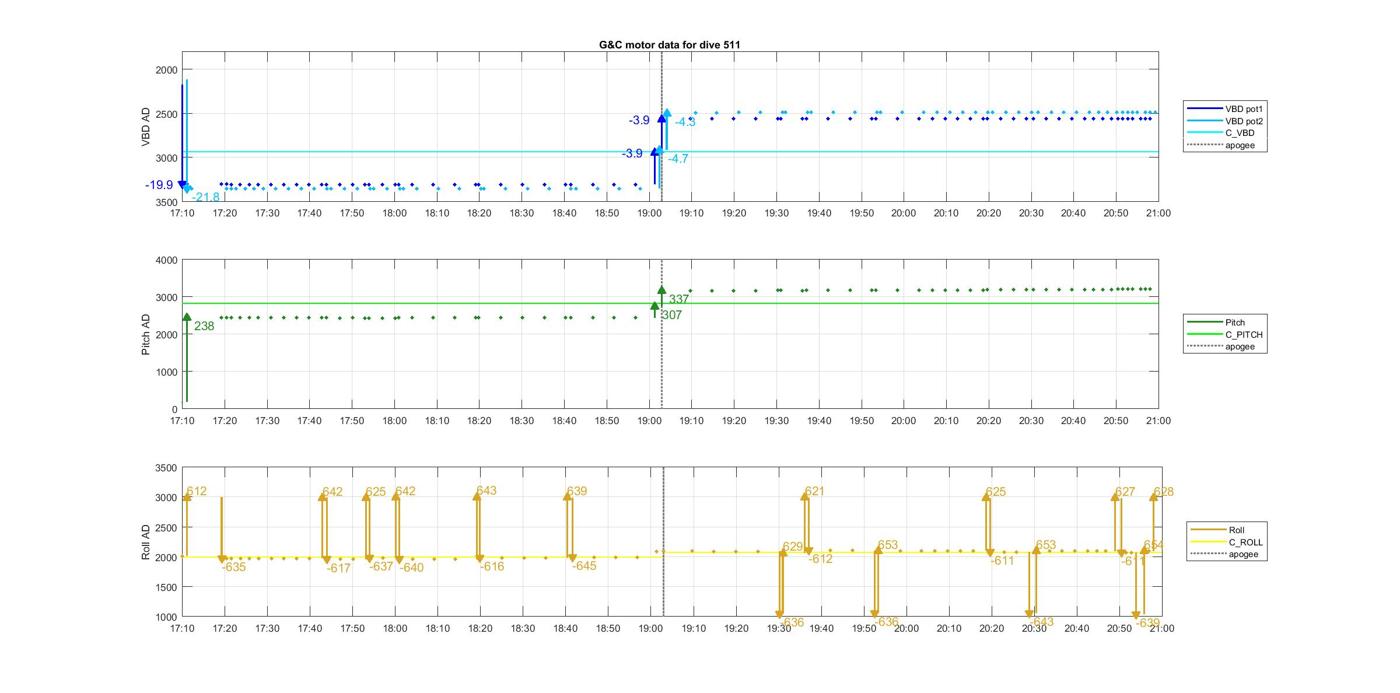This screenshot has width=1400, height=693.
Task: Click the '-19.9' VBD data label
Action: click(x=159, y=185)
